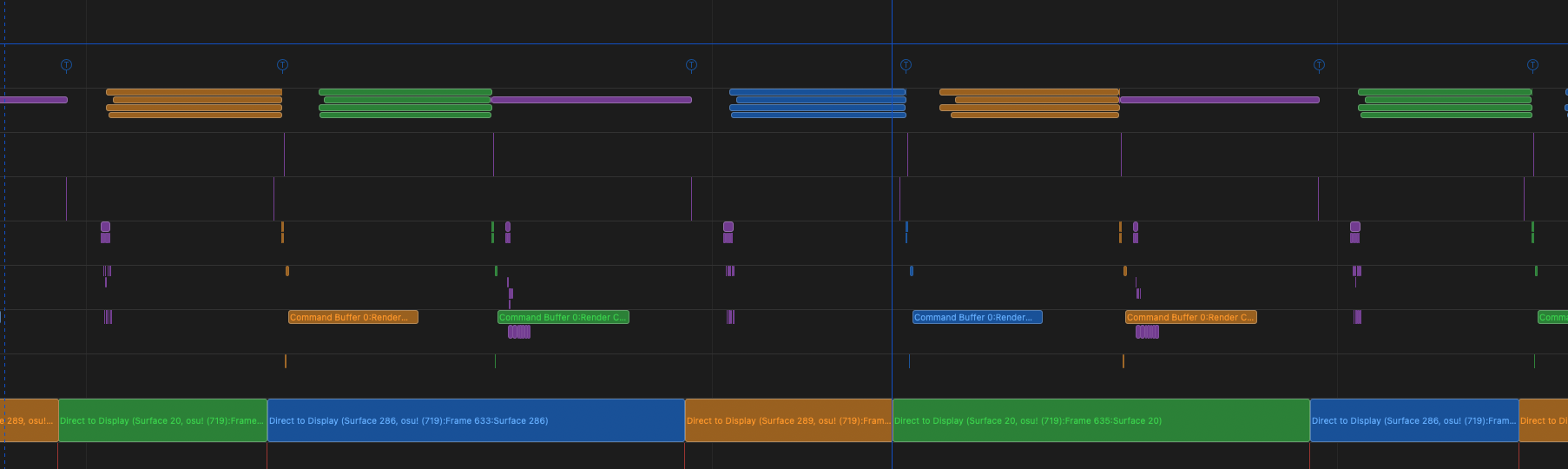Click the partial orange '289, osu!...' display bar
The image size is (1568, 469).
point(29,420)
